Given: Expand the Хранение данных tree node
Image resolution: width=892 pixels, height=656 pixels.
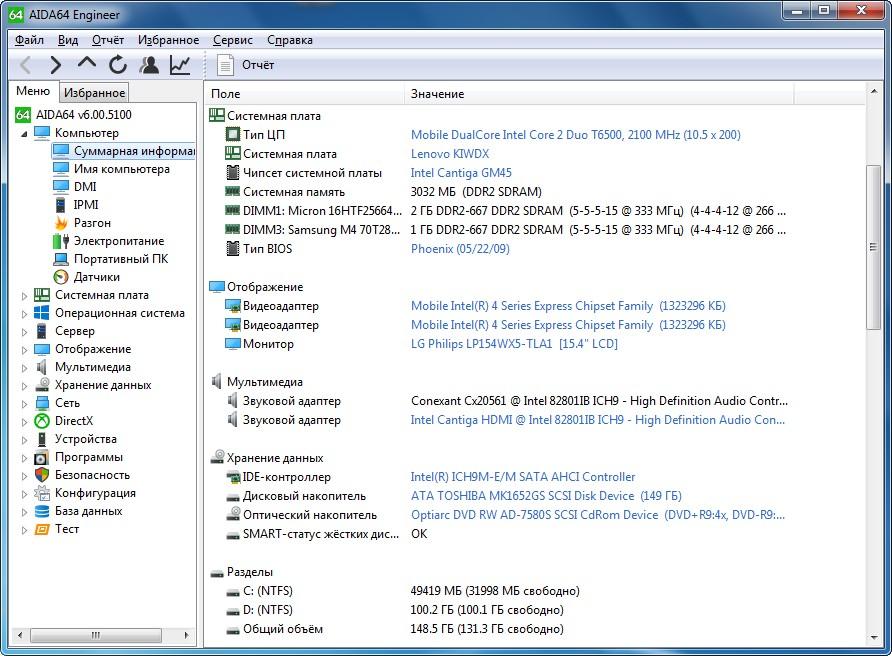Looking at the screenshot, I should tap(24, 386).
